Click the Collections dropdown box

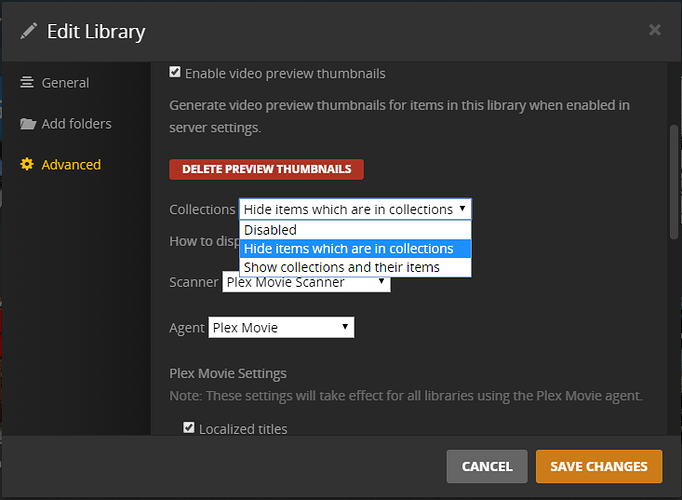click(x=354, y=209)
